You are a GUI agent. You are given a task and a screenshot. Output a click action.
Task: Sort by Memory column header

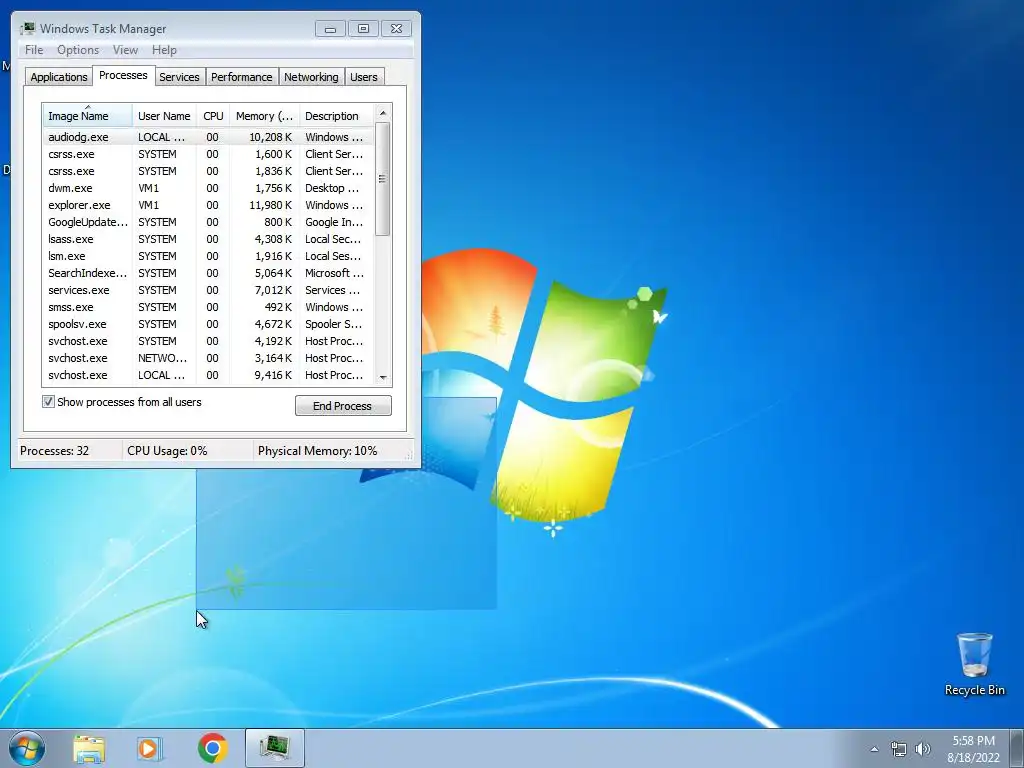coord(264,116)
